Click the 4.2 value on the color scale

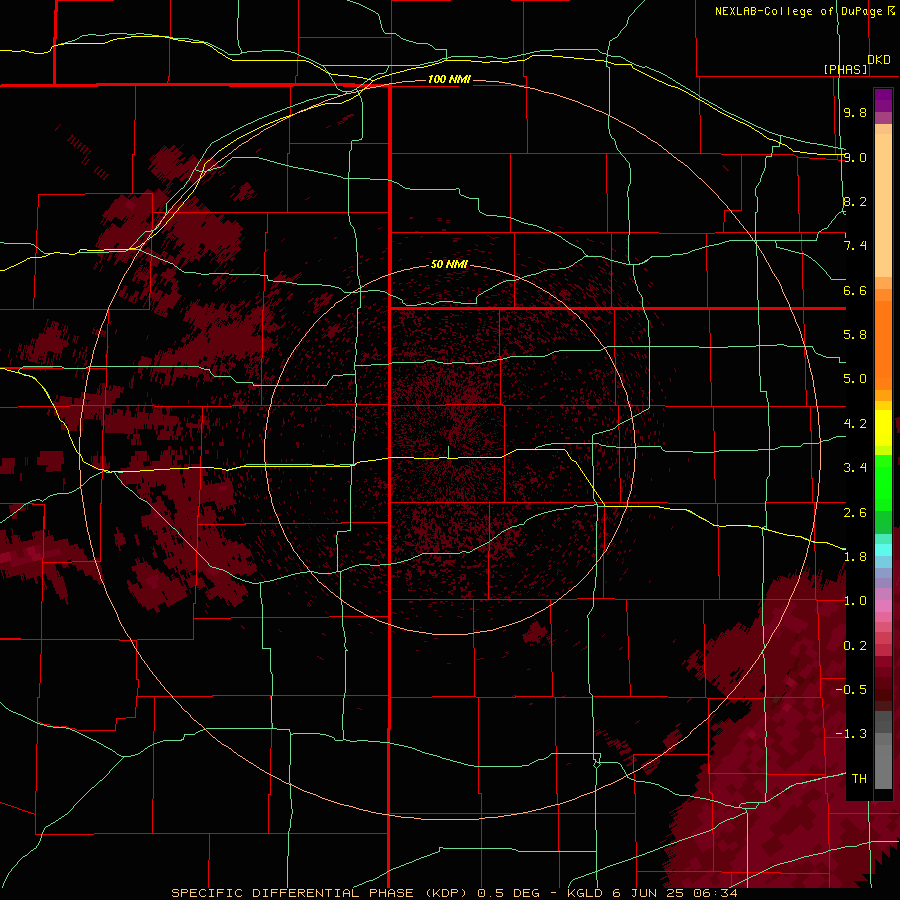point(855,424)
